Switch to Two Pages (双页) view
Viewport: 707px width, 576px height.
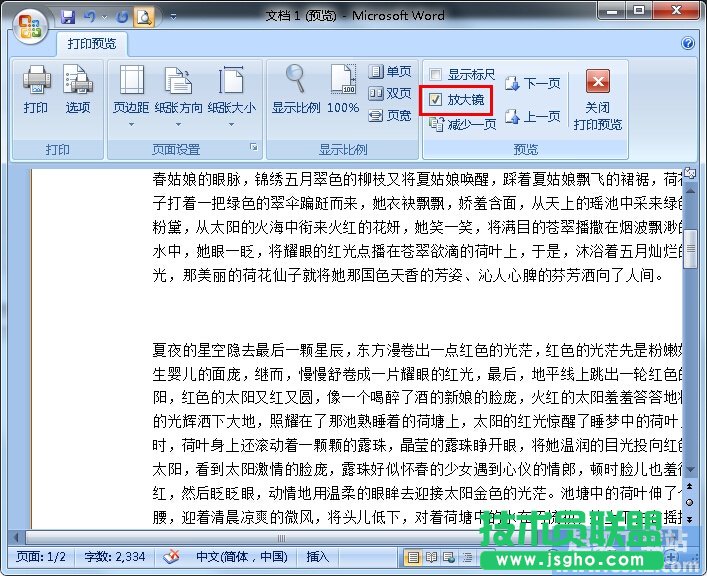tap(390, 93)
